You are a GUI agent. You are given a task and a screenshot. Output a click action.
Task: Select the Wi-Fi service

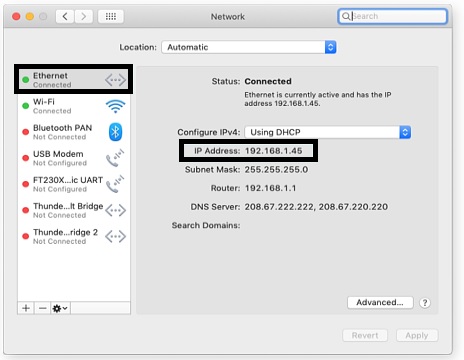[73, 106]
